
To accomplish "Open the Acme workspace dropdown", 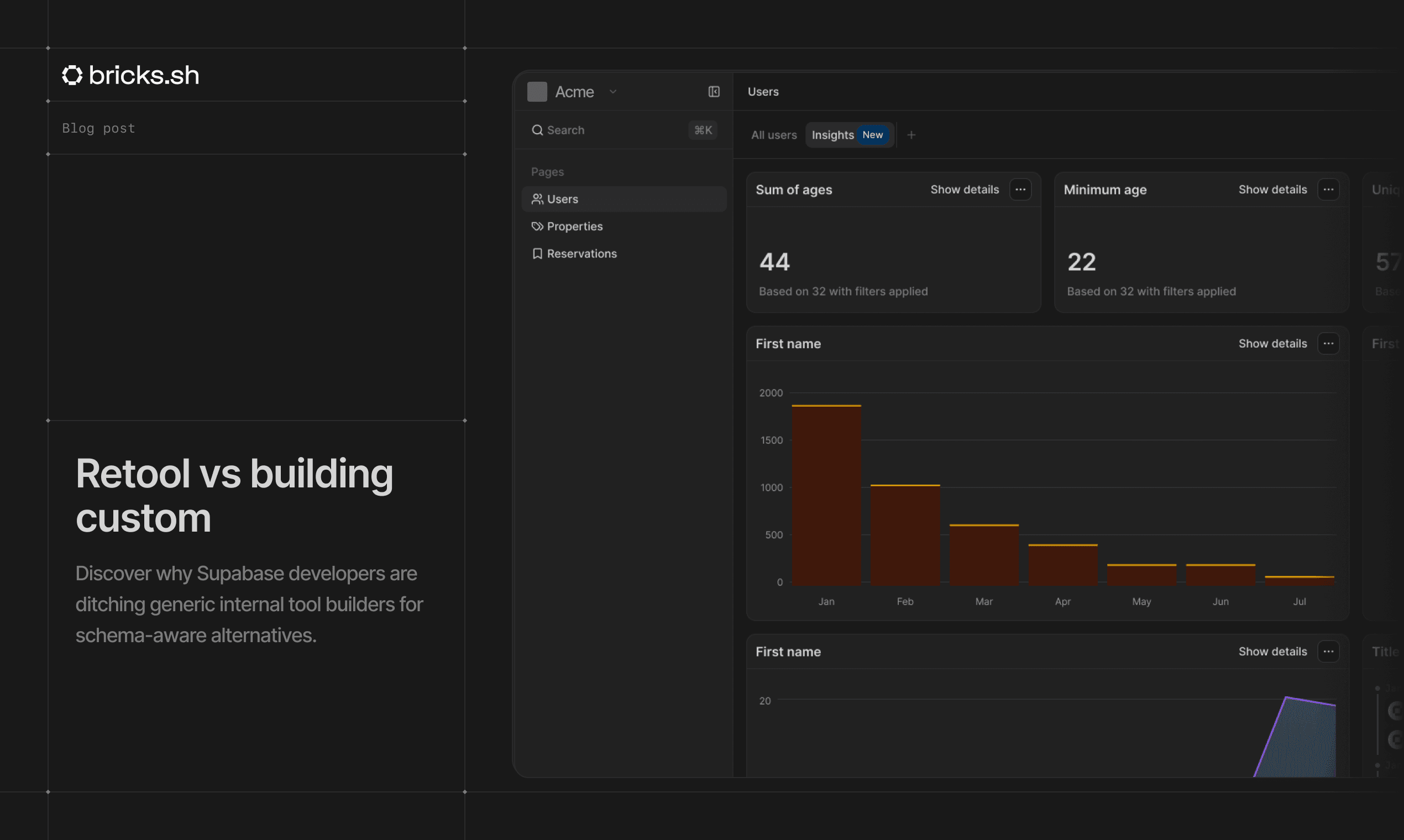I will click(x=612, y=92).
